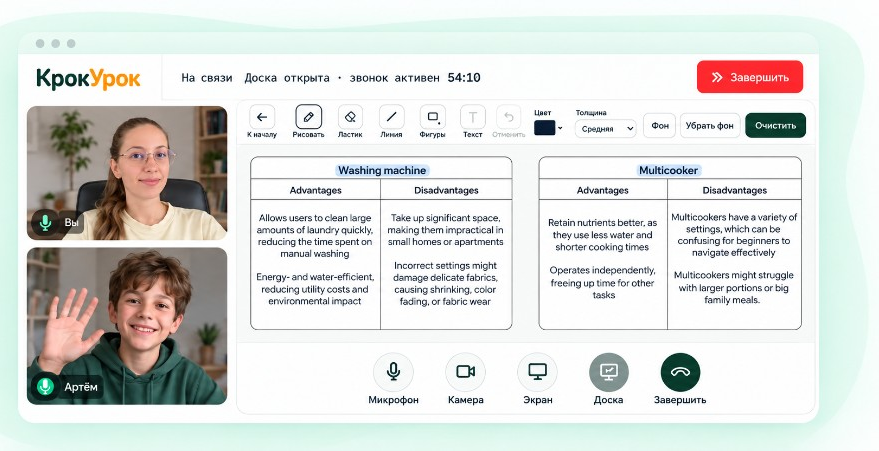
Task: Select the Ластик eraser tool
Action: [x=350, y=117]
